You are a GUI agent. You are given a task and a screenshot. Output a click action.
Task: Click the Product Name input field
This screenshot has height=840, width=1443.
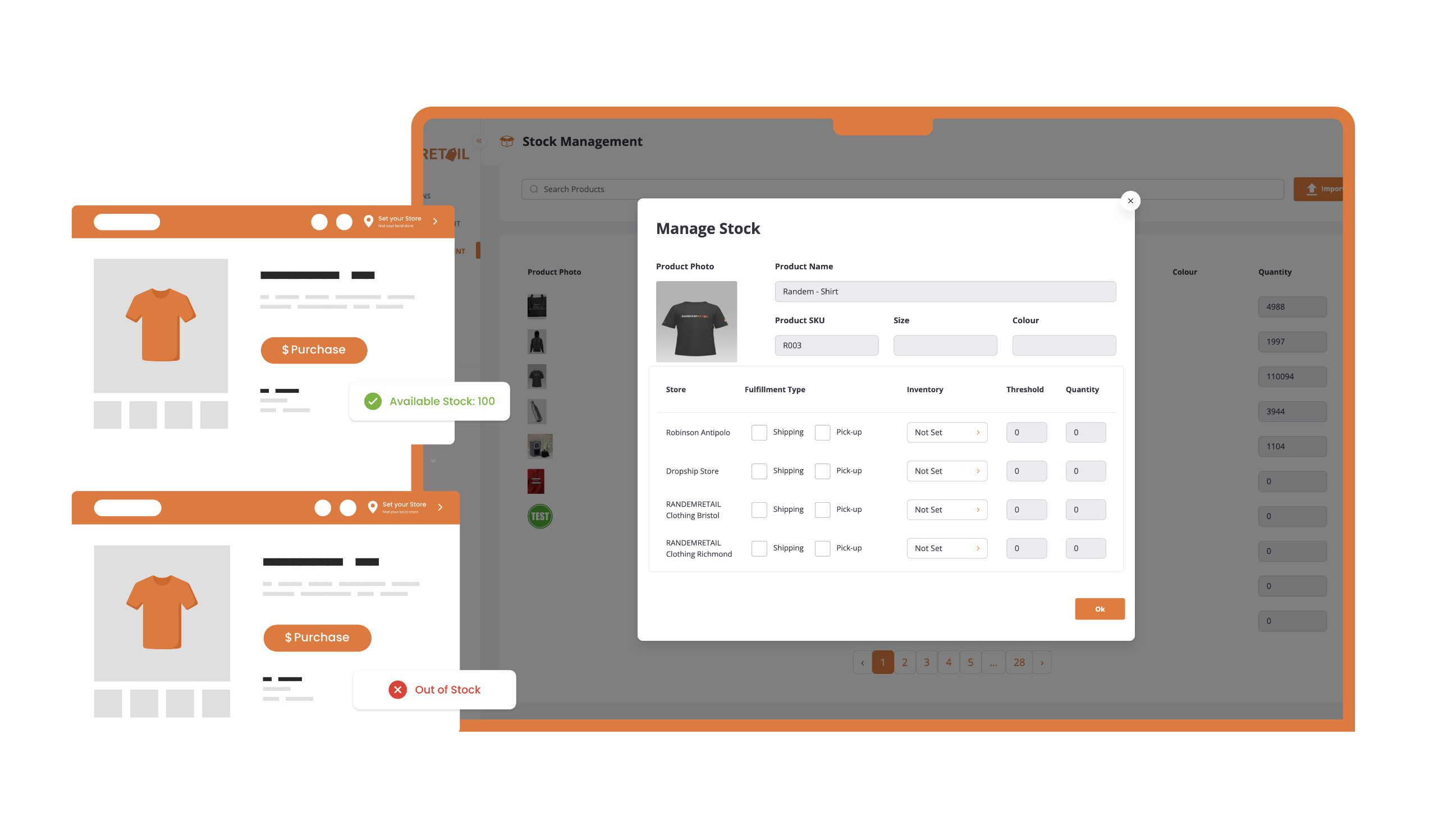pos(944,290)
